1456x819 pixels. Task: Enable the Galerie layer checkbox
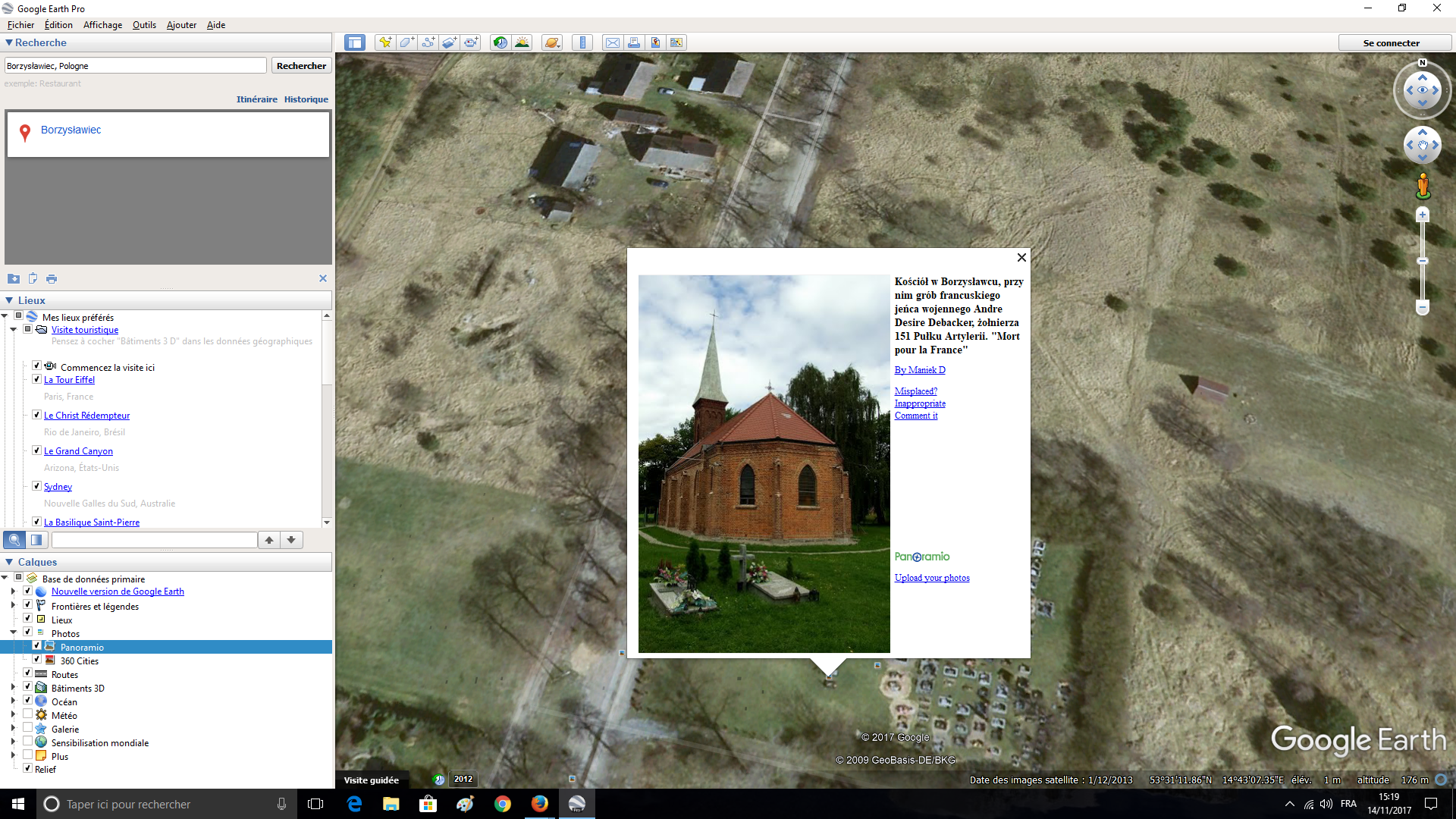[27, 728]
